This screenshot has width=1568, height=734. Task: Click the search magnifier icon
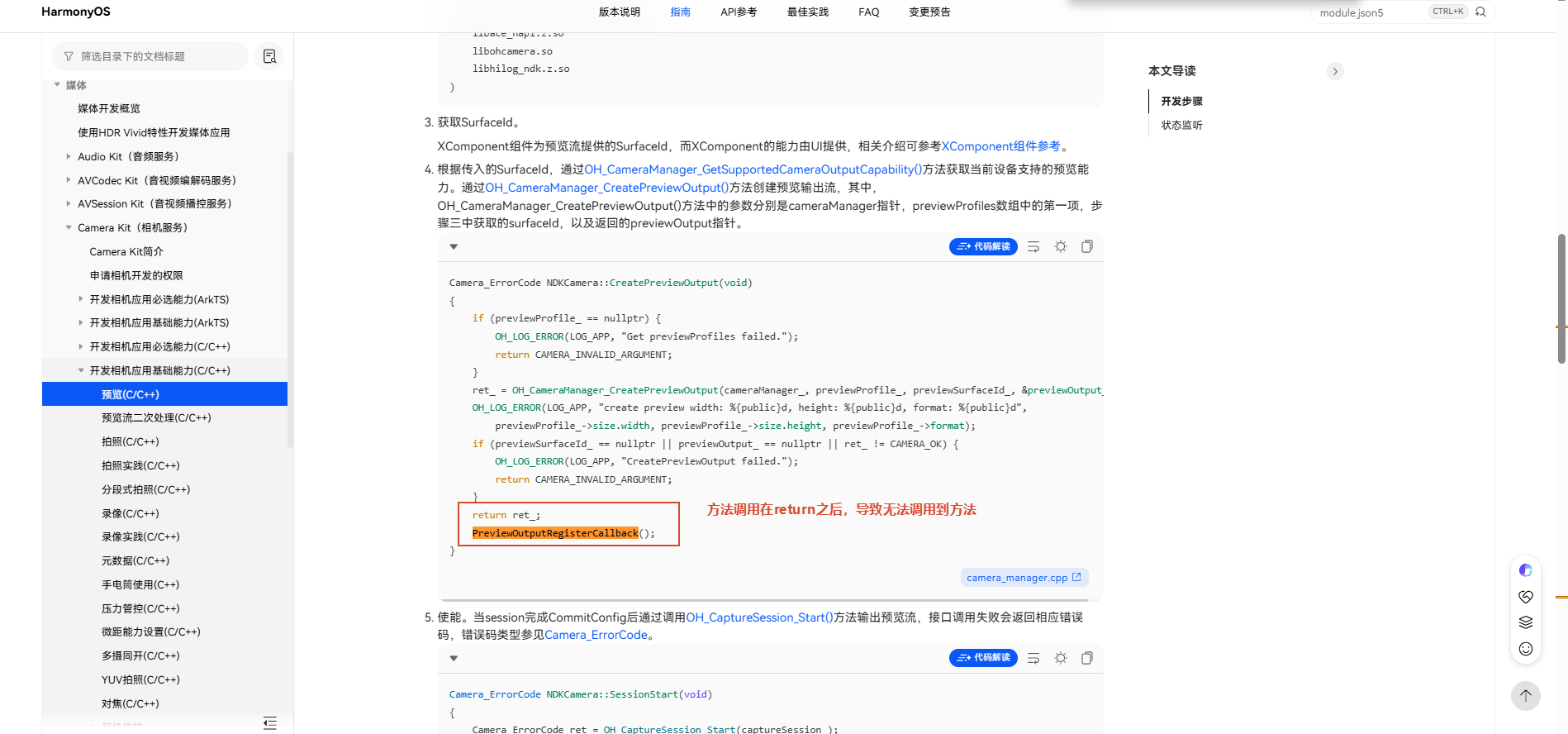pyautogui.click(x=1480, y=12)
